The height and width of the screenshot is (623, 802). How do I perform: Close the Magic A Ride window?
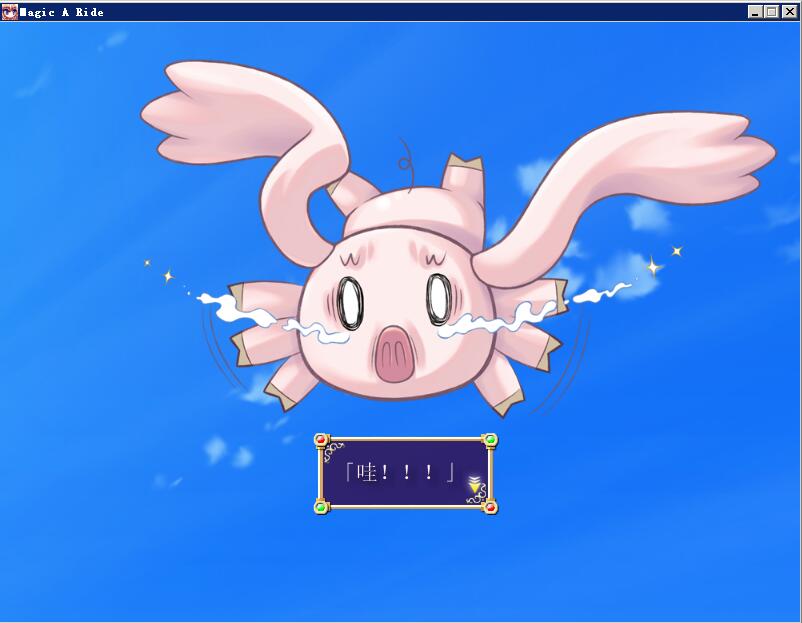[x=789, y=12]
